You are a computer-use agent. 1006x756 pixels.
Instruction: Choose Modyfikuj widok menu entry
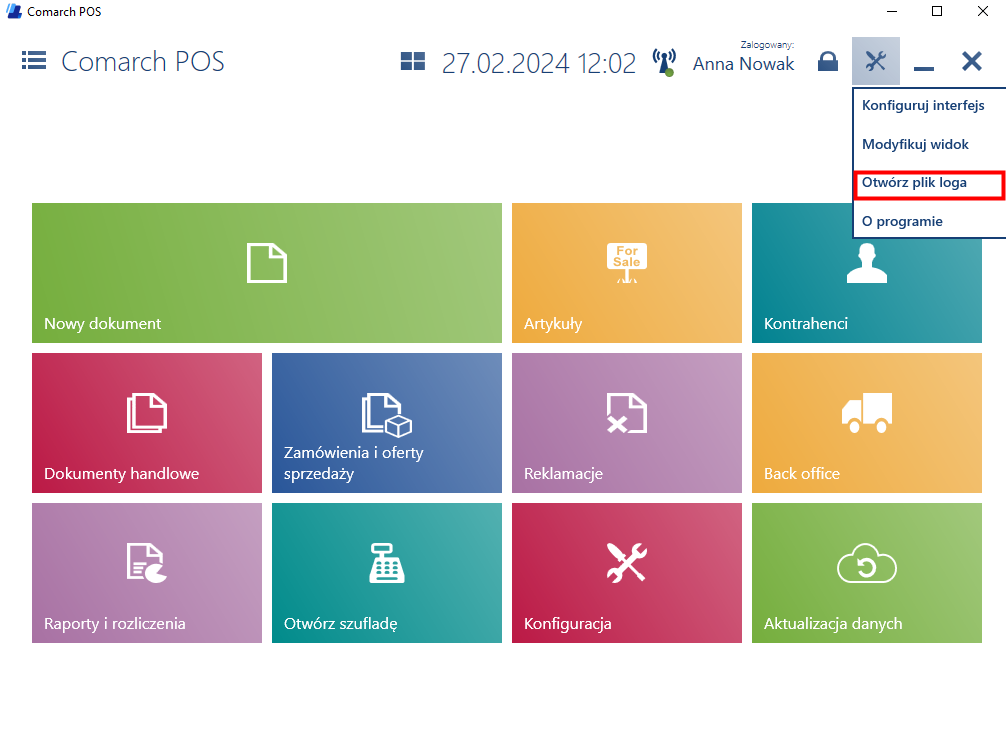tap(915, 144)
